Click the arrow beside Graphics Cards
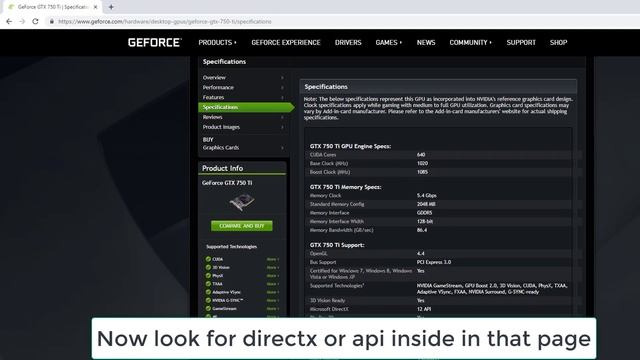This screenshot has height=360, width=640. coord(282,148)
